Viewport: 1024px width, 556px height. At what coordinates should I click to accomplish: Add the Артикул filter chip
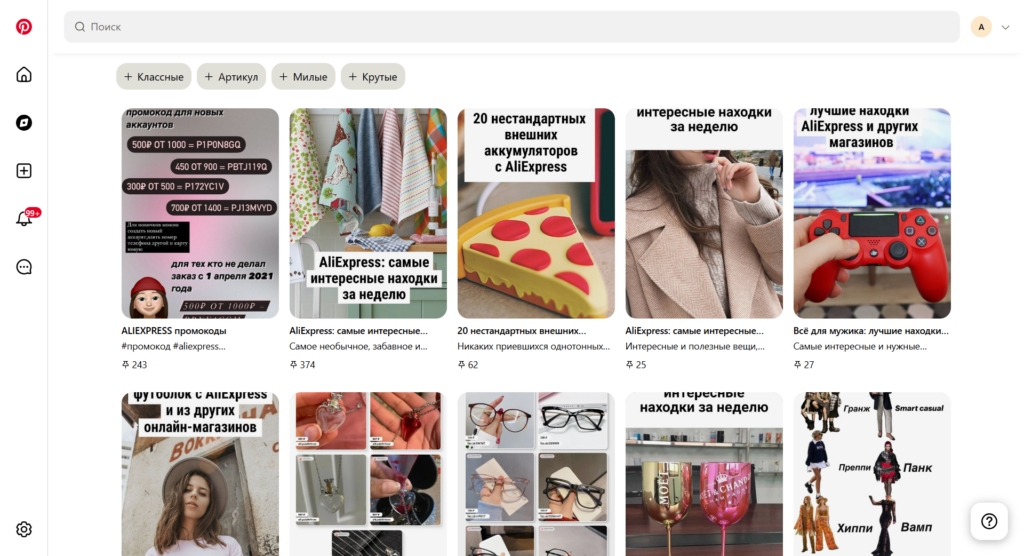coord(231,76)
